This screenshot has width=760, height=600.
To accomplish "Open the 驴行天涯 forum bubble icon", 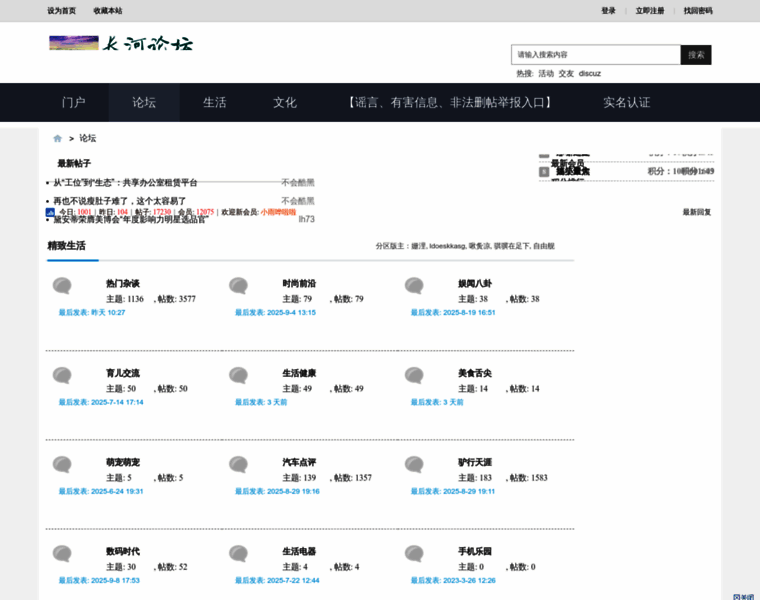I will [x=414, y=464].
